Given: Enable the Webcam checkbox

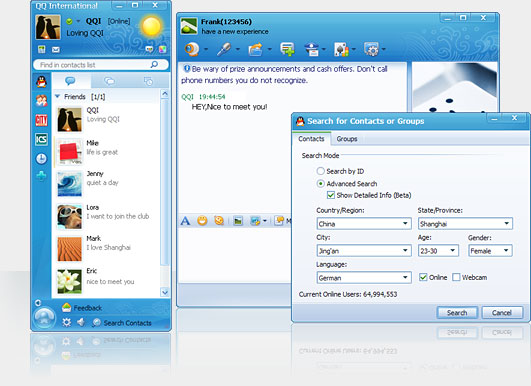Looking at the screenshot, I should (x=456, y=277).
